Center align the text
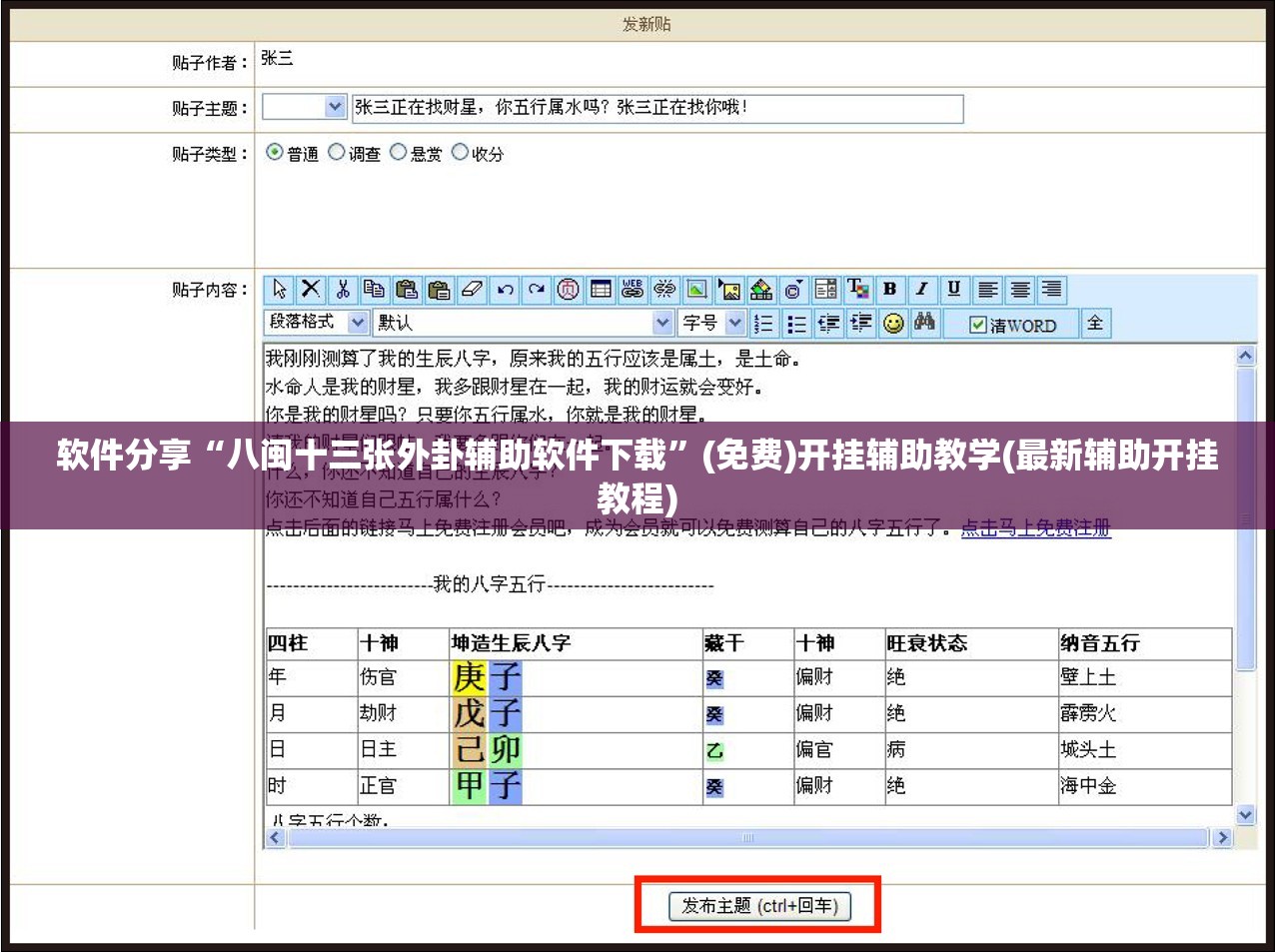1275x952 pixels. pyautogui.click(x=1019, y=290)
